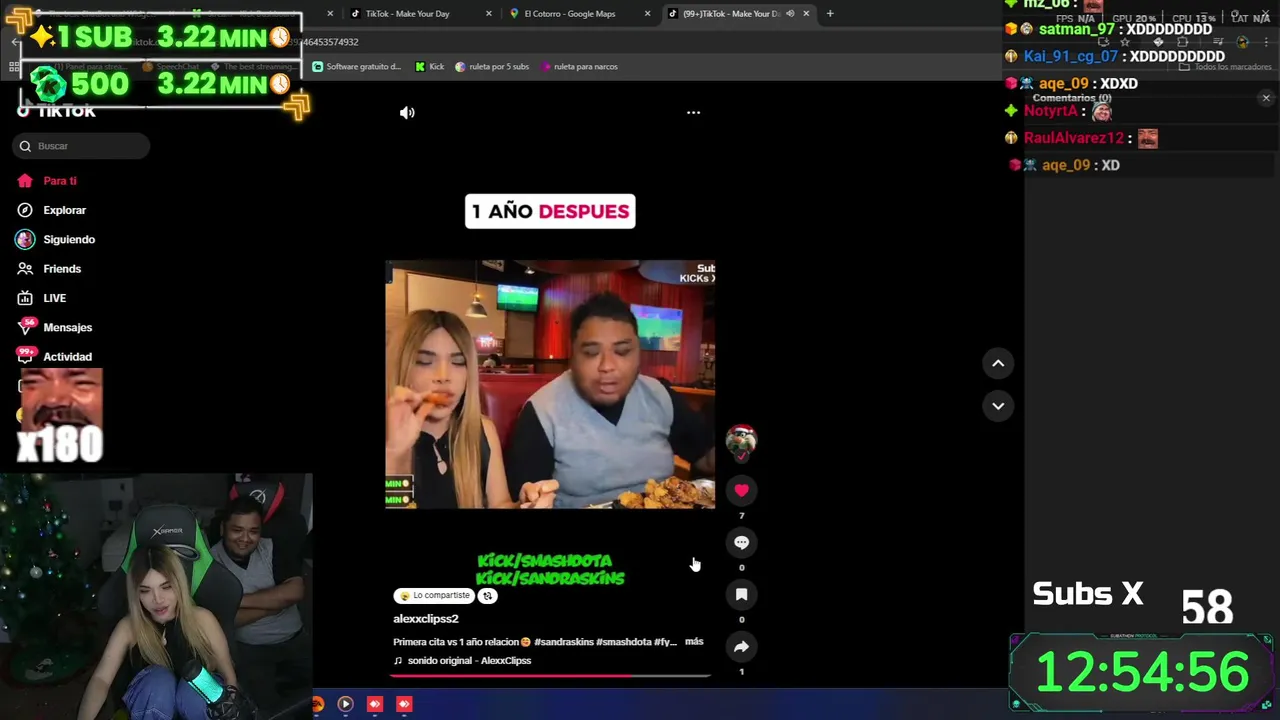Open the Kick bookmark

pos(430,67)
